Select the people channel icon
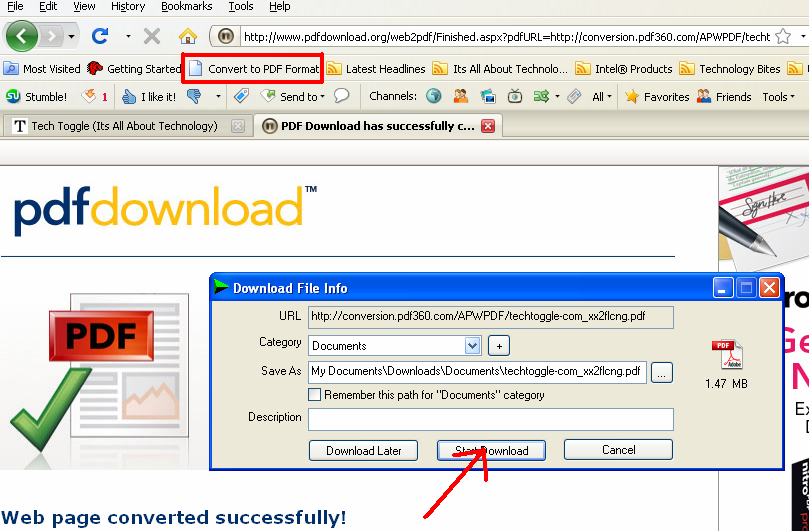Image resolution: width=809 pixels, height=531 pixels. tap(461, 96)
